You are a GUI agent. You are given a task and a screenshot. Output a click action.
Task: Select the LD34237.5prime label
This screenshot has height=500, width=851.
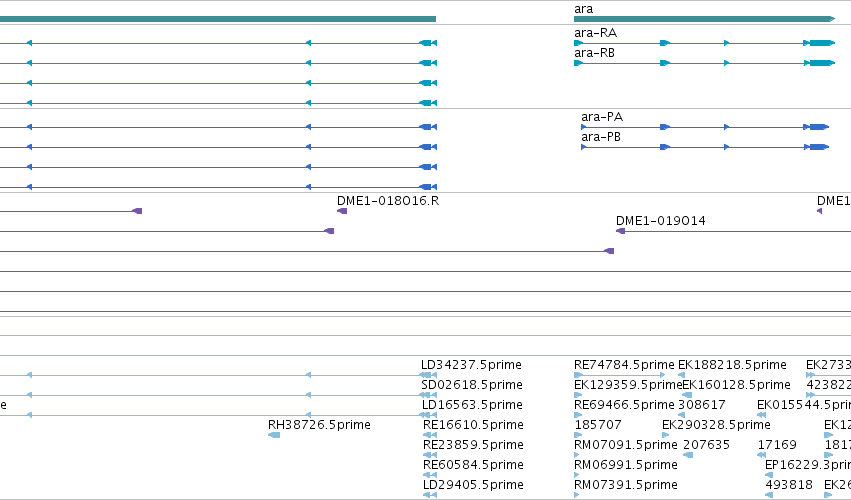(471, 365)
